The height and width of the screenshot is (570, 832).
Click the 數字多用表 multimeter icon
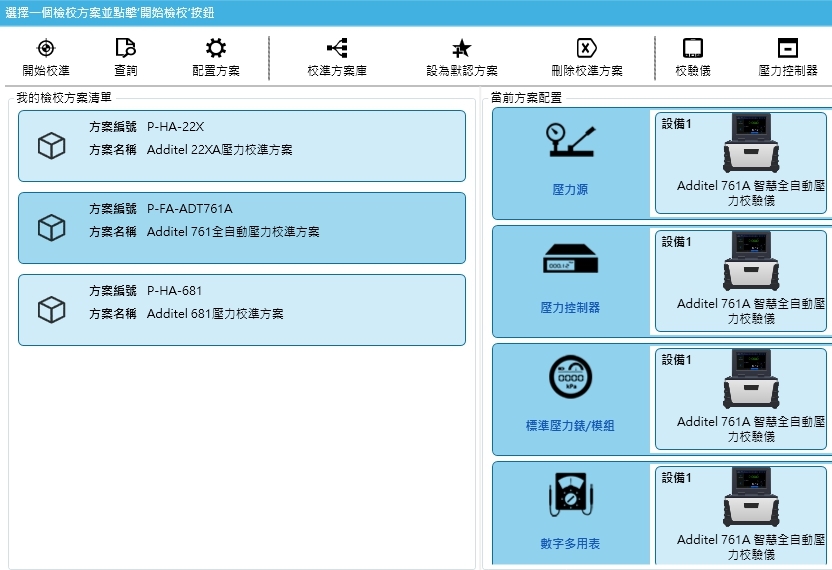point(570,495)
